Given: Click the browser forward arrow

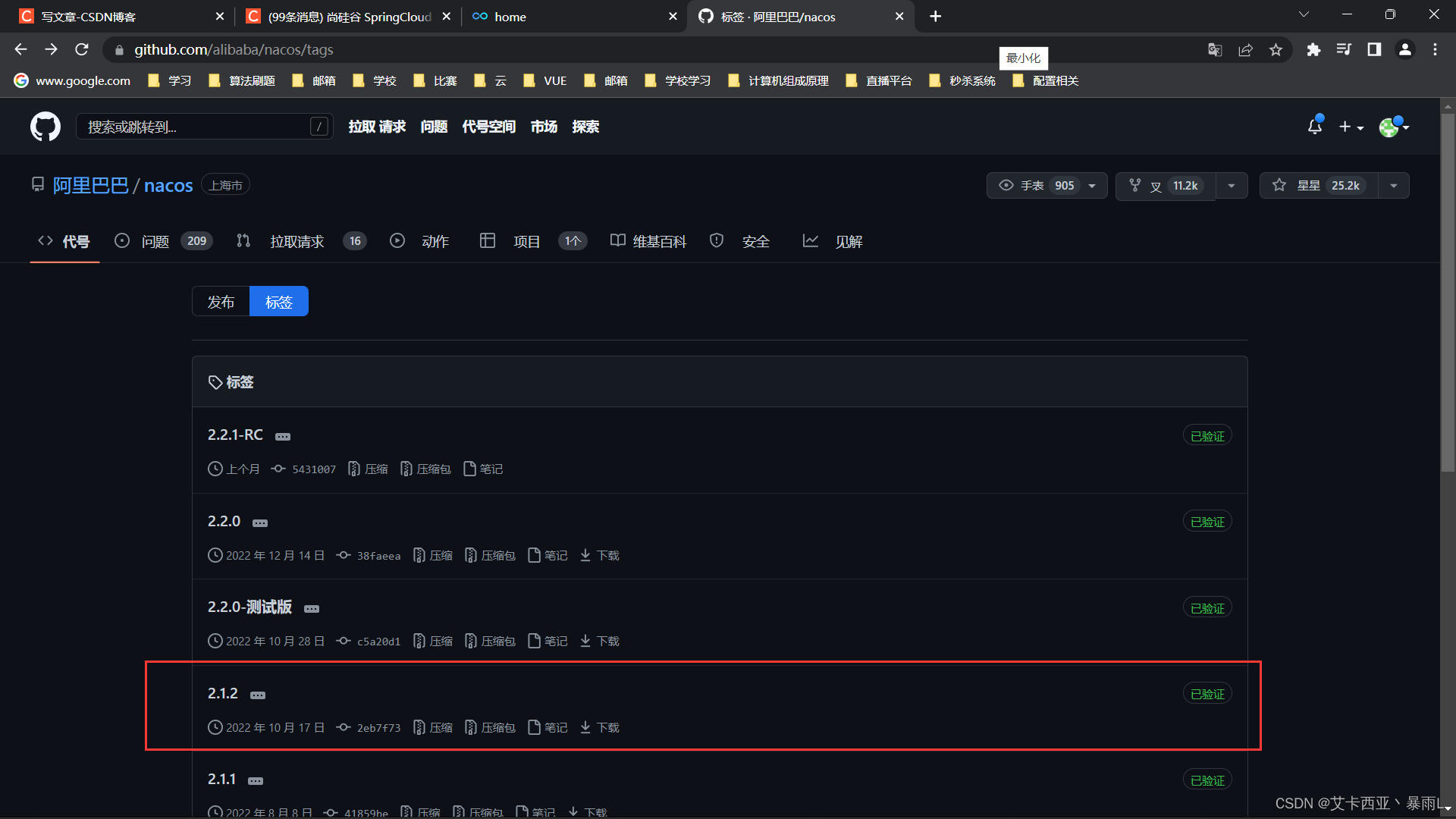Looking at the screenshot, I should (51, 49).
